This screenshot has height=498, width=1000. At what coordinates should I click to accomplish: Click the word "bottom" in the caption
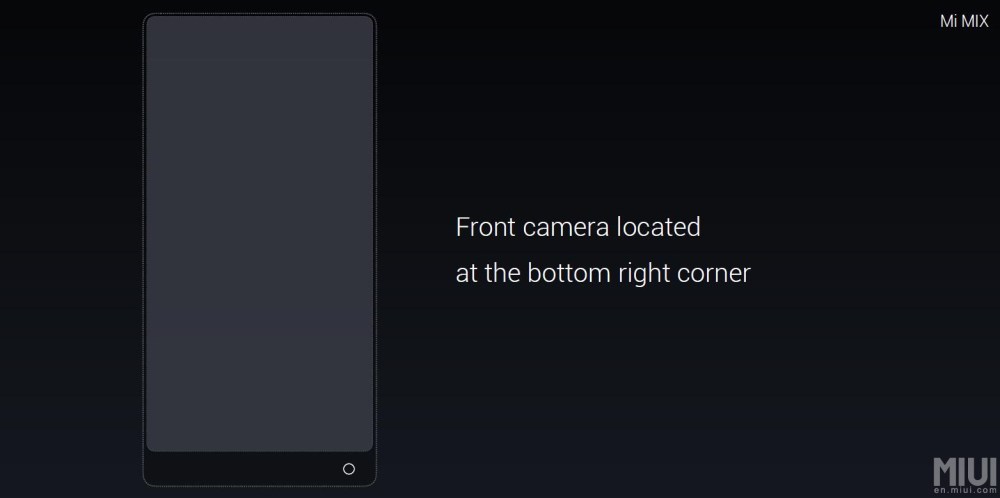pyautogui.click(x=569, y=273)
